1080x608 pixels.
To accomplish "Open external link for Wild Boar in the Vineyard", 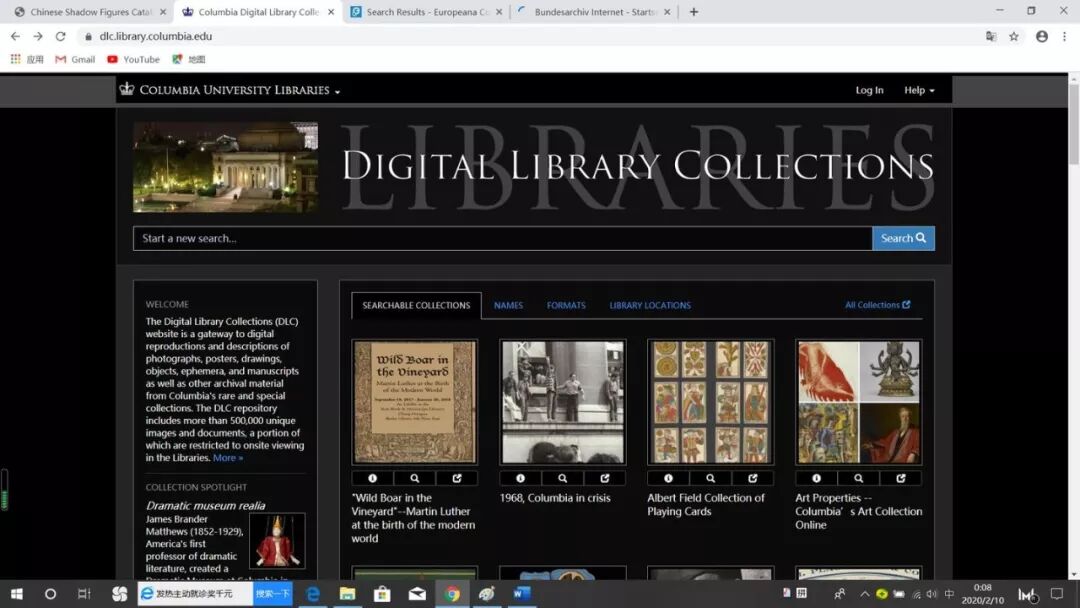I will [457, 478].
